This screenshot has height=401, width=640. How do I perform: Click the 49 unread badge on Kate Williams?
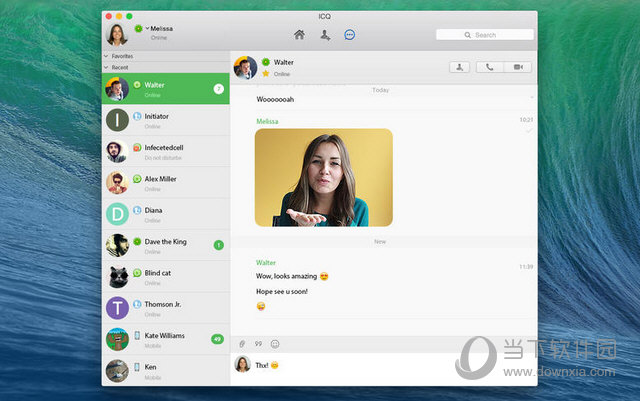click(218, 339)
